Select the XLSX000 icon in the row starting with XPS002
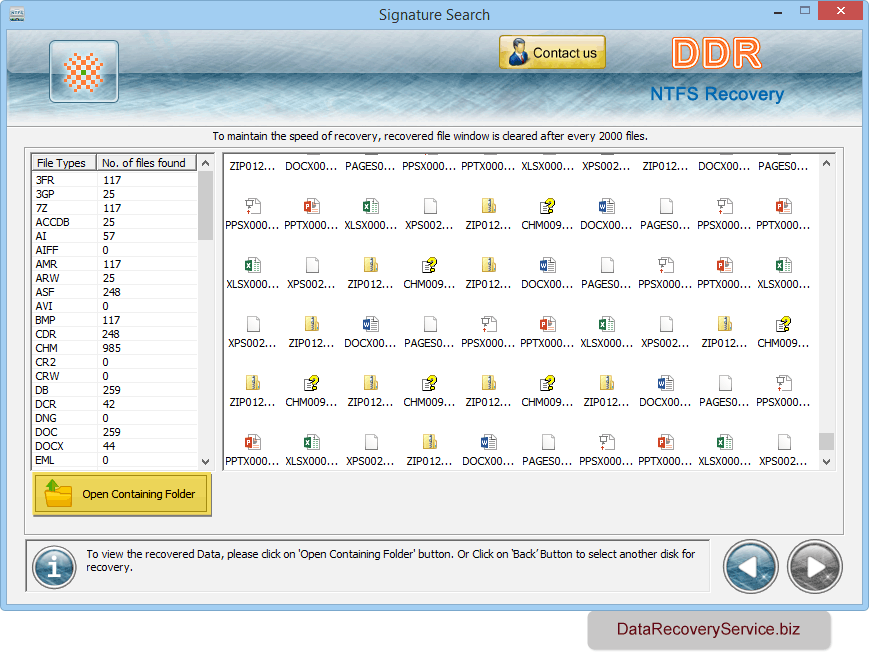Image resolution: width=869 pixels, height=652 pixels. [606, 324]
